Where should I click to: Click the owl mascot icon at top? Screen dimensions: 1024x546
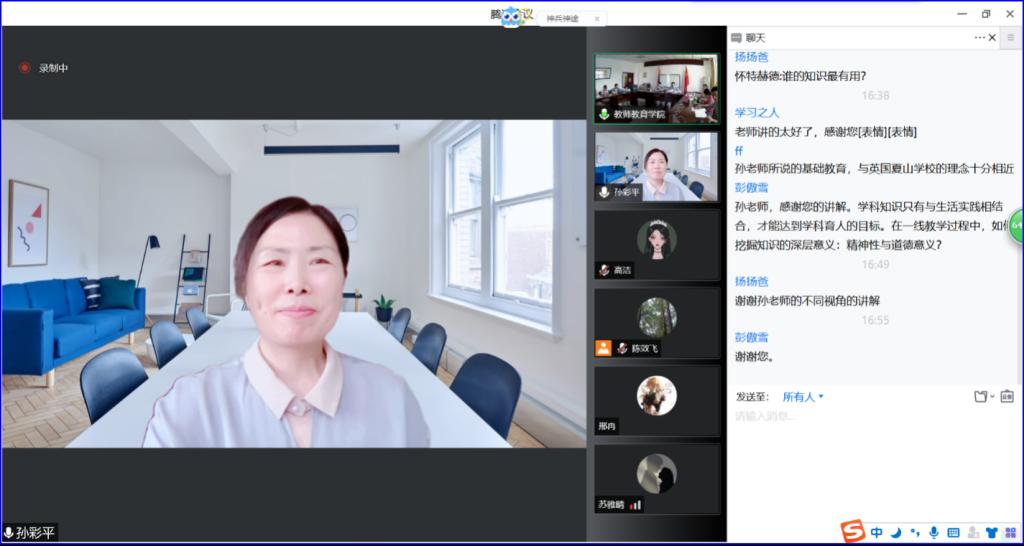tap(511, 16)
